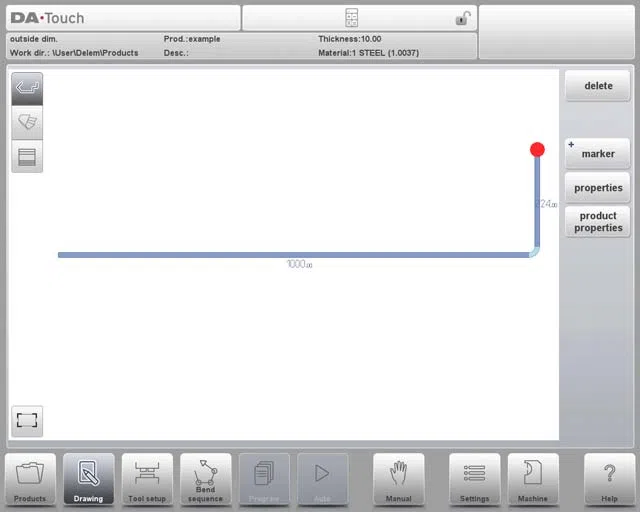Click the delete button
This screenshot has height=512, width=640.
point(598,86)
